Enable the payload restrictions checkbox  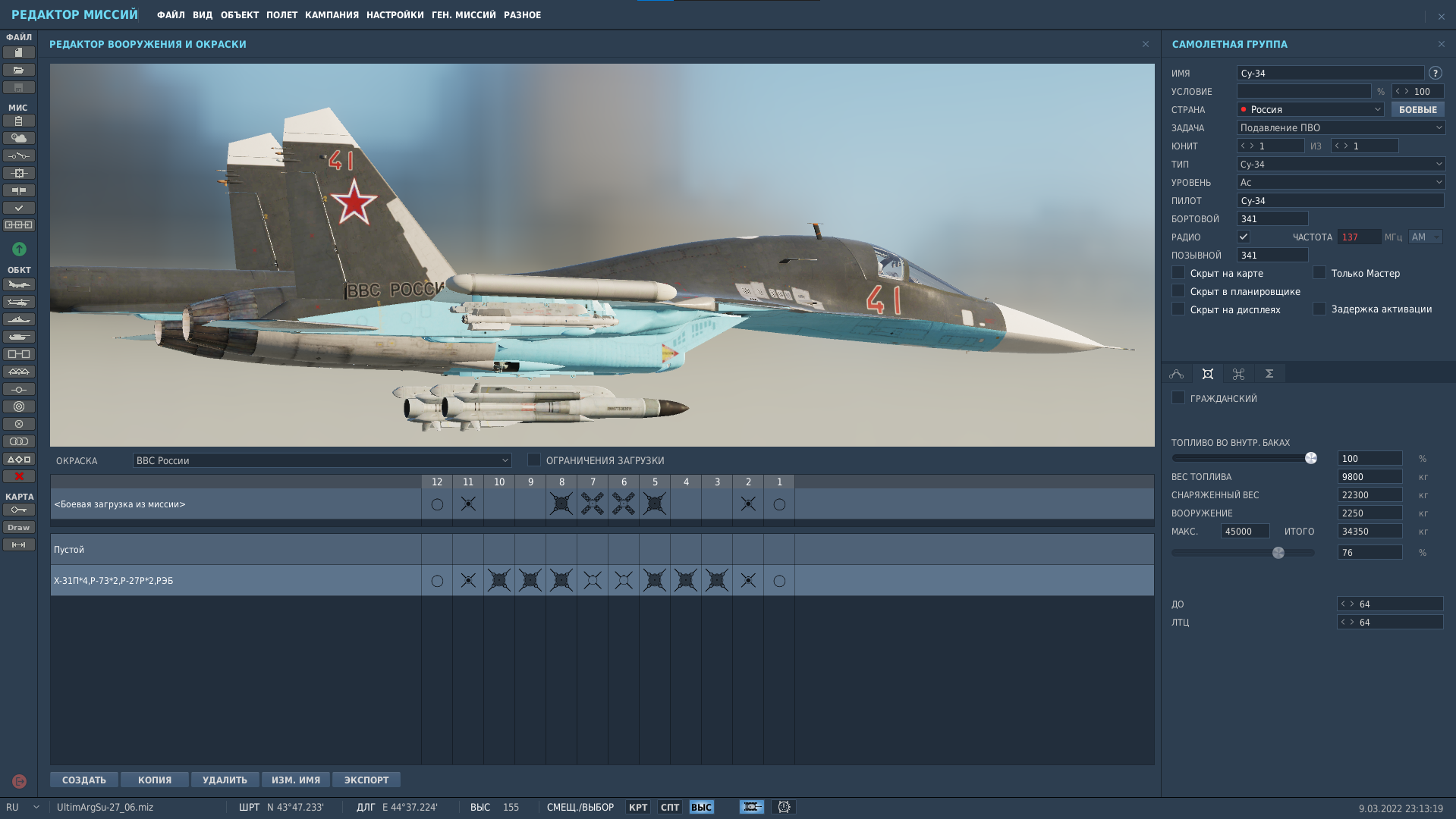click(534, 460)
